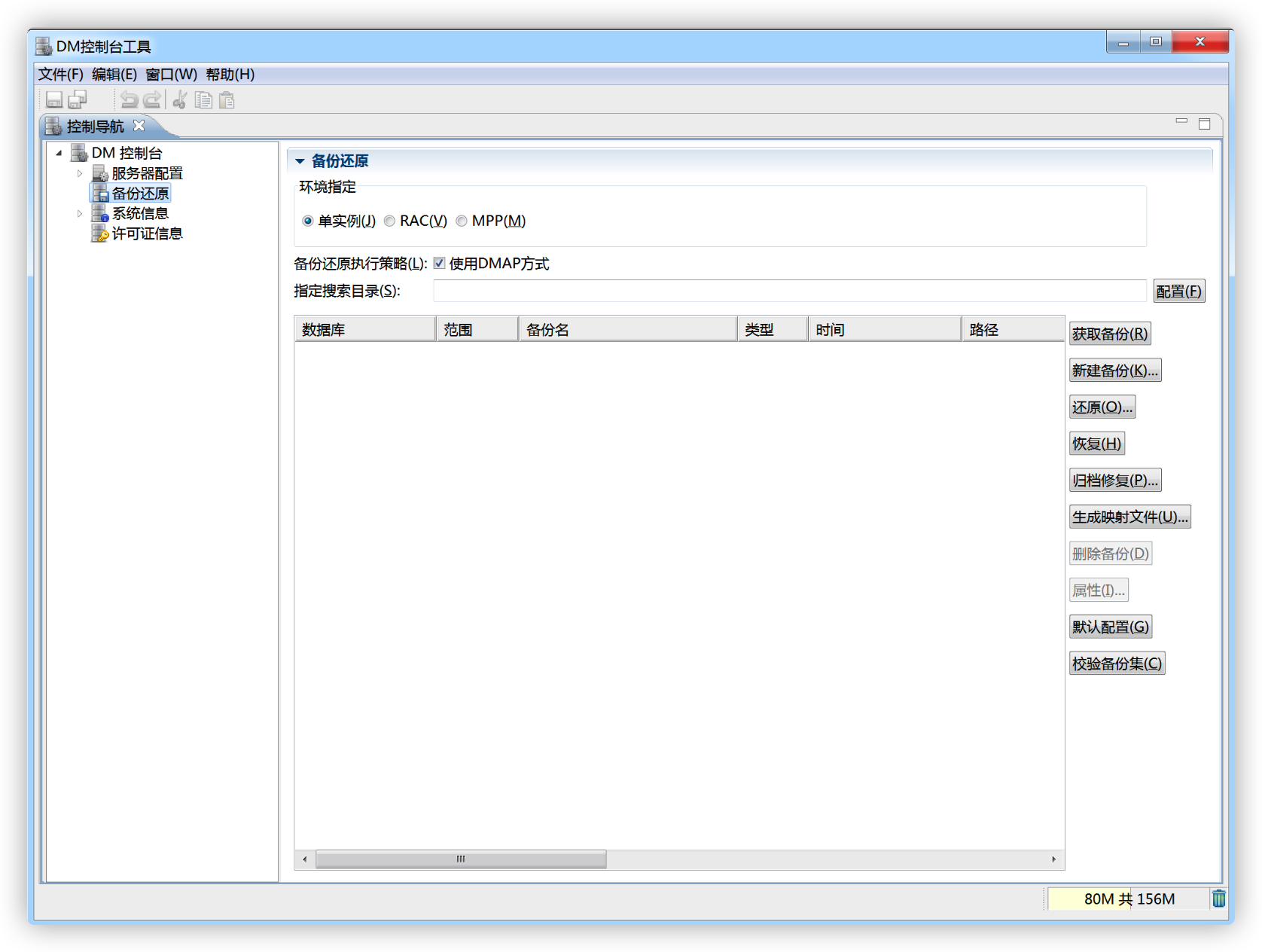The height and width of the screenshot is (952, 1262).
Task: Click the DM控制台工具 title bar icon
Action: pyautogui.click(x=44, y=46)
